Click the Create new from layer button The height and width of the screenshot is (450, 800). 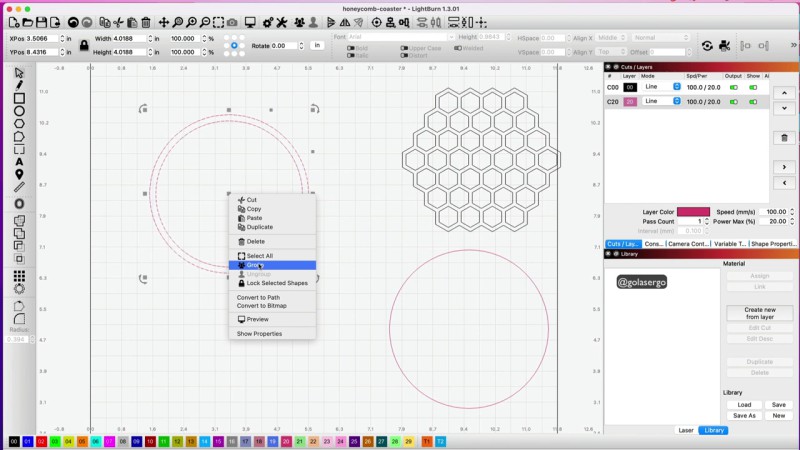(759, 313)
